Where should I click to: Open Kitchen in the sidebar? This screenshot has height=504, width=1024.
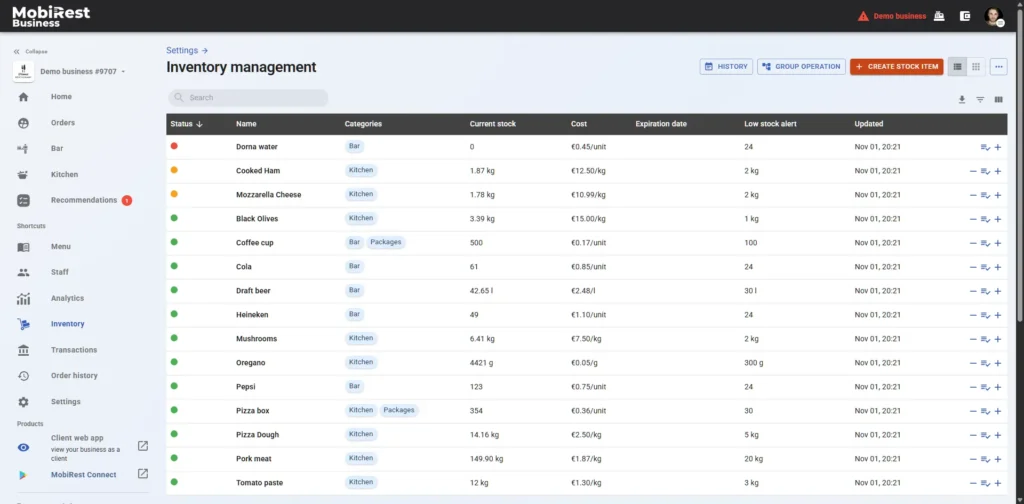coord(64,174)
